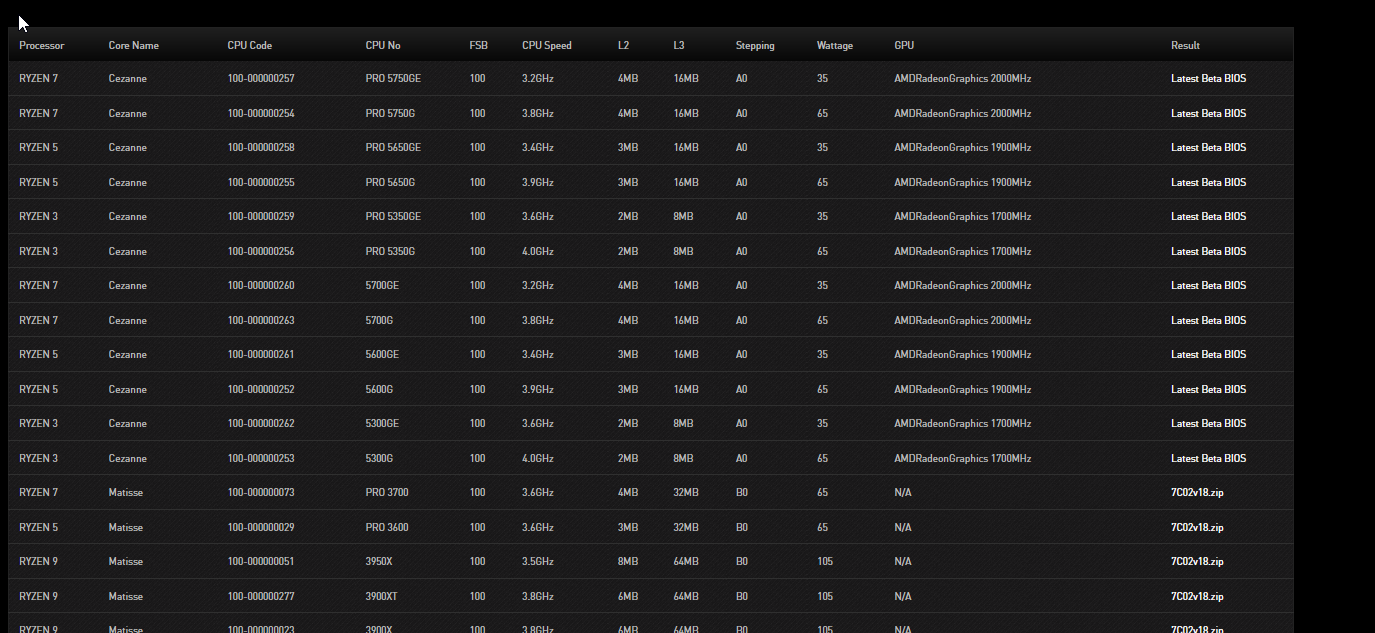Screen dimensions: 1375x633
Task: Open Latest Beta BIOS link for PRO 5650GE
Action: tap(1208, 148)
